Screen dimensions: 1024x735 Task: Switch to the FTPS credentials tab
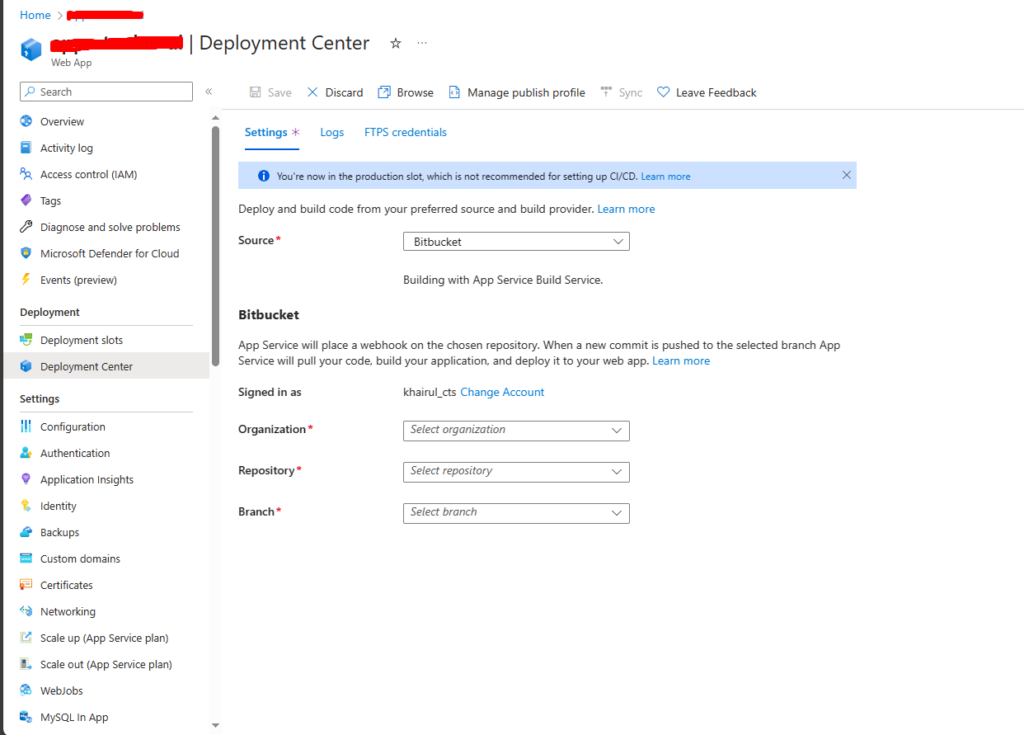[x=405, y=132]
